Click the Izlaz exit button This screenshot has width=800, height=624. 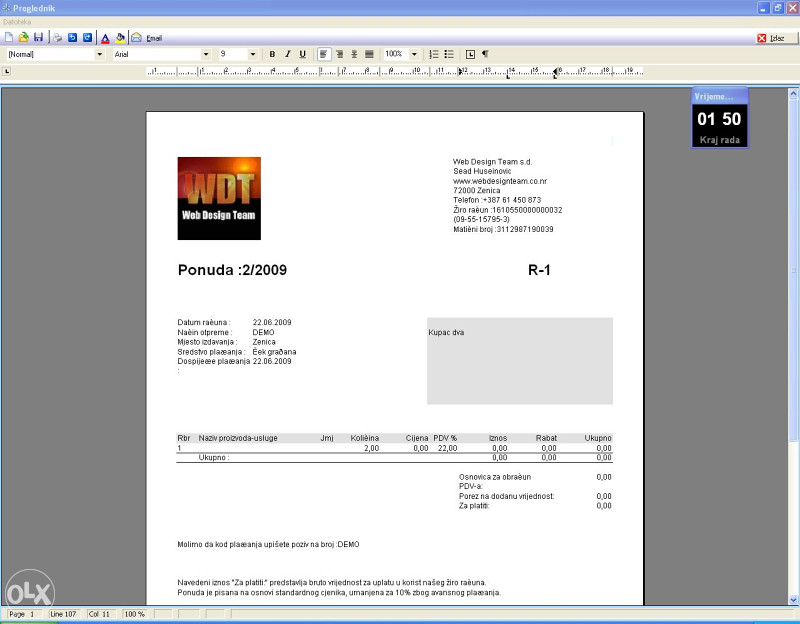[x=777, y=38]
